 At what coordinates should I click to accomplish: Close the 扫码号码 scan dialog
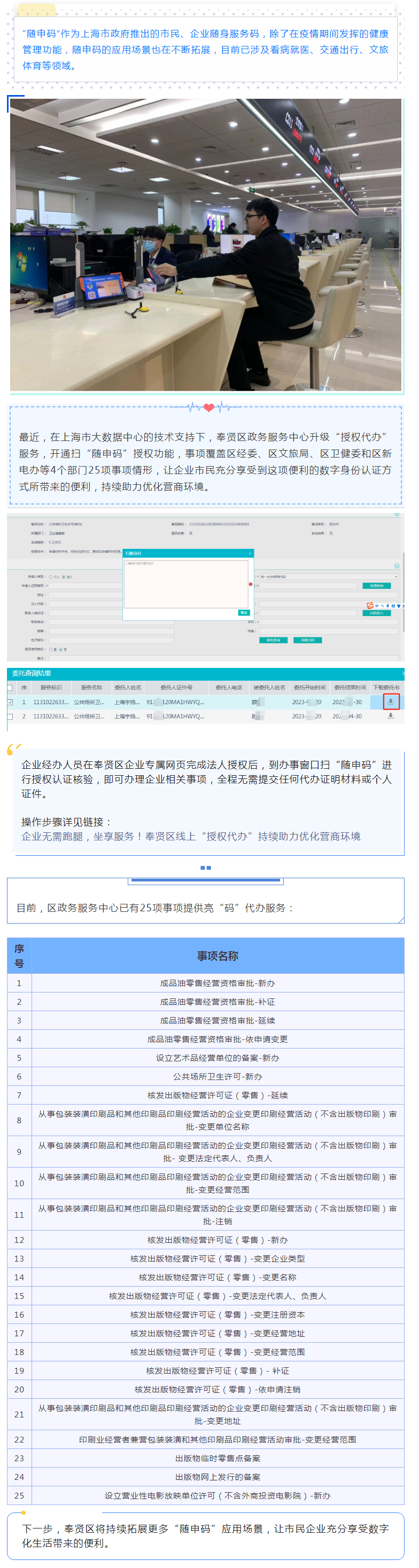(250, 553)
